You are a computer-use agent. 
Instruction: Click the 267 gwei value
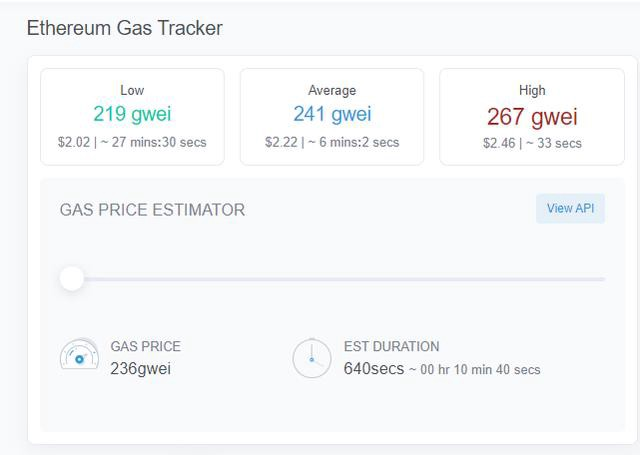pyautogui.click(x=532, y=116)
